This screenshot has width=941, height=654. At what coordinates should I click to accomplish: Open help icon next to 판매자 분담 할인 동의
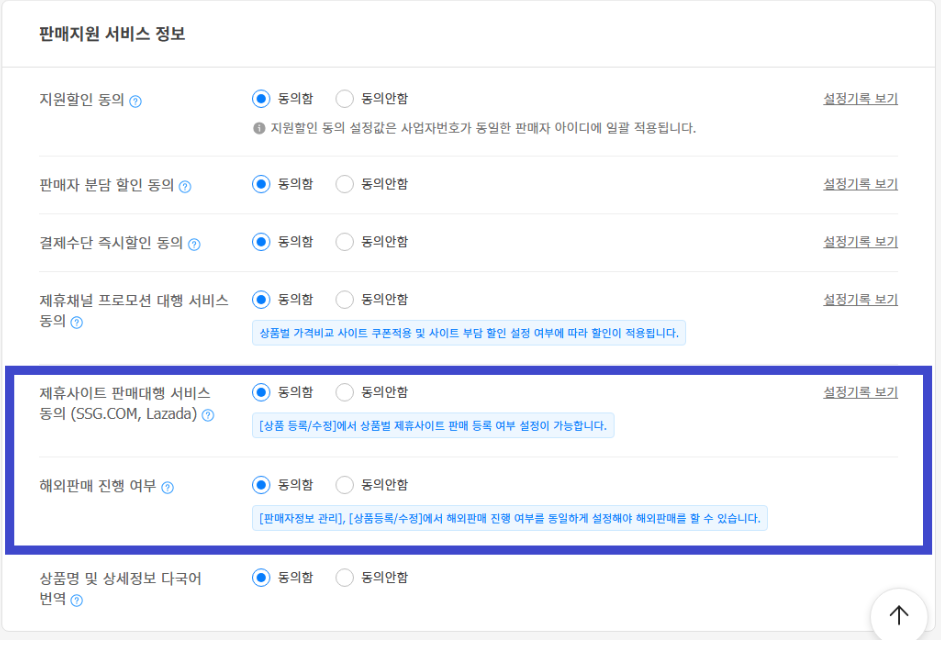(185, 187)
